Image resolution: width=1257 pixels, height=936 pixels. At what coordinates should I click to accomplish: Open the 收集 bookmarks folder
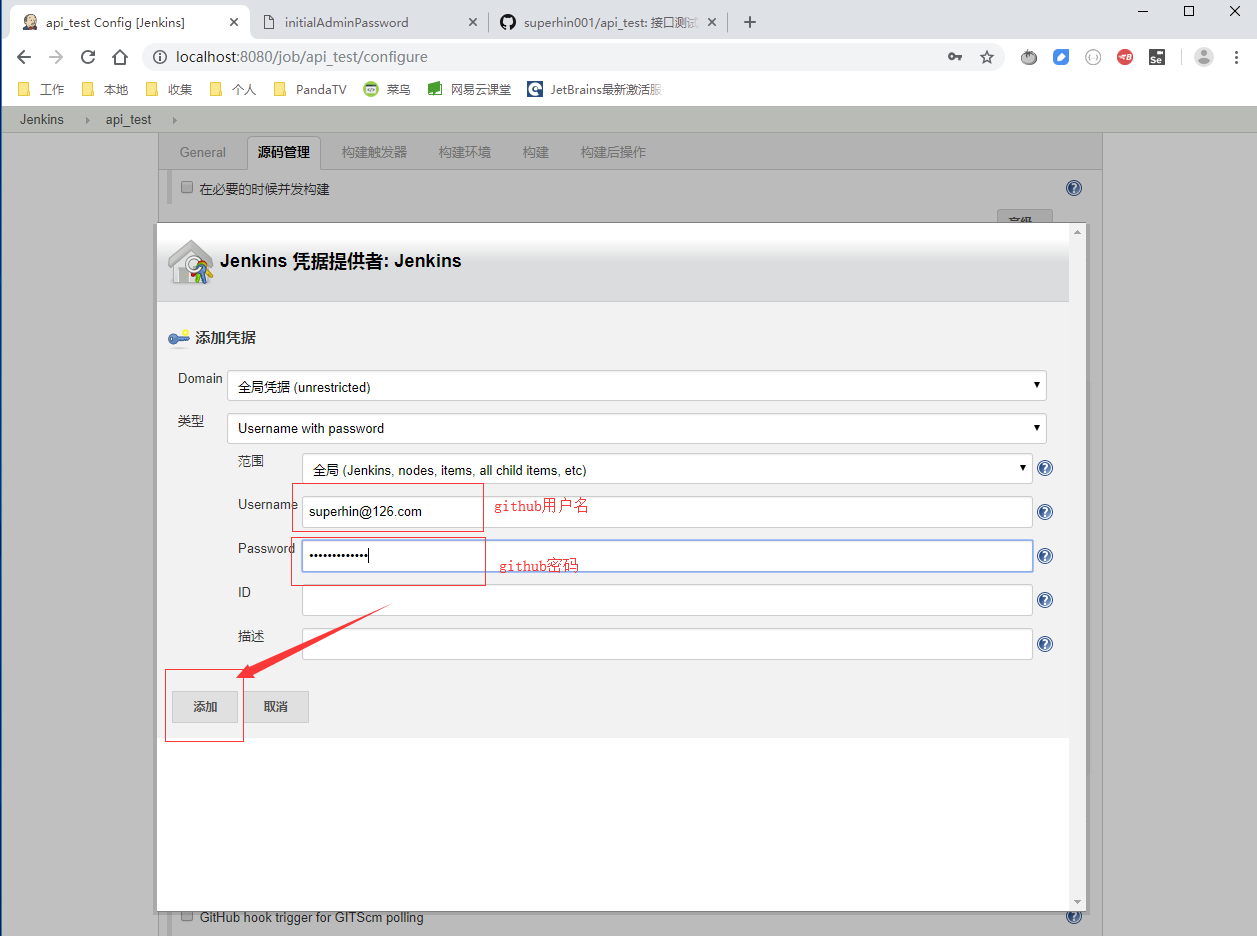pos(169,89)
